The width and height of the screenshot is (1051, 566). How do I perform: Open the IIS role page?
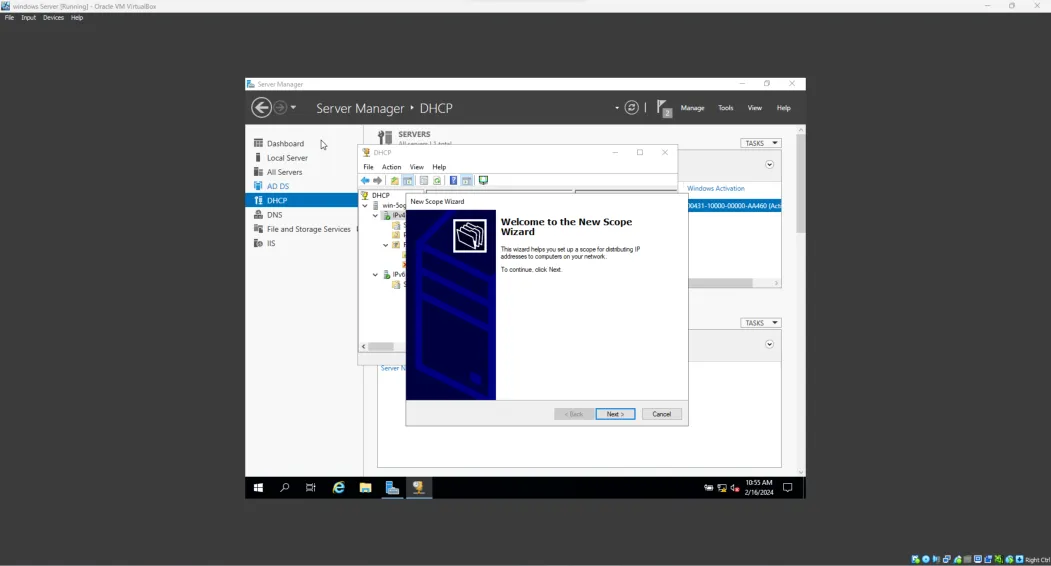point(271,243)
